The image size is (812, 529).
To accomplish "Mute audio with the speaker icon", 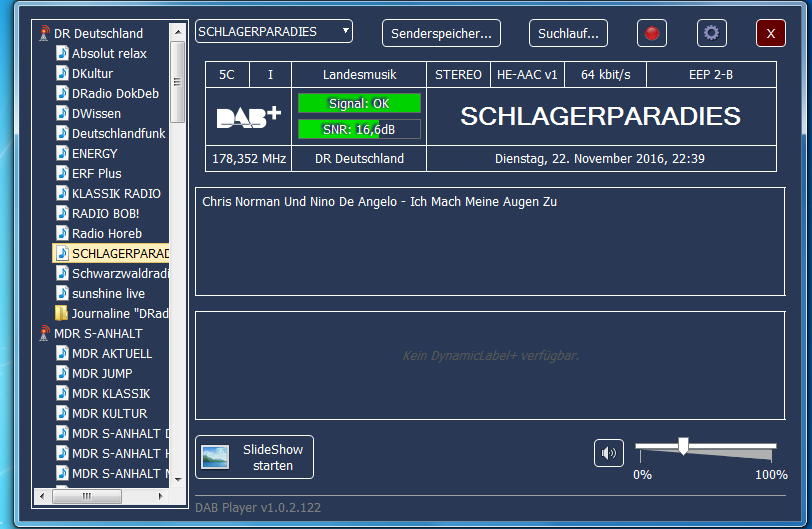I will coord(608,453).
